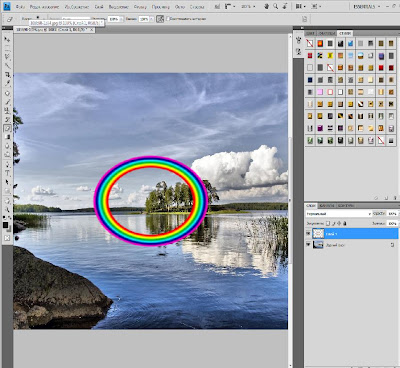
Task: Select the Gradient tool
Action: tap(7, 137)
